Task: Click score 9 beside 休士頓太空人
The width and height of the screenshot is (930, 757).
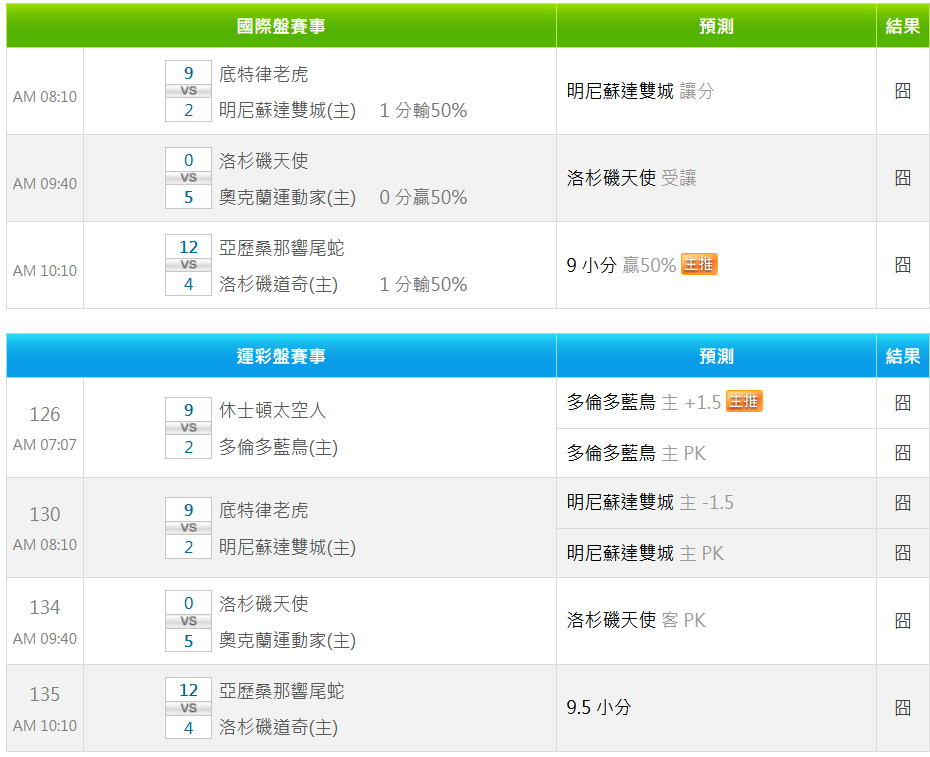Action: coord(189,410)
